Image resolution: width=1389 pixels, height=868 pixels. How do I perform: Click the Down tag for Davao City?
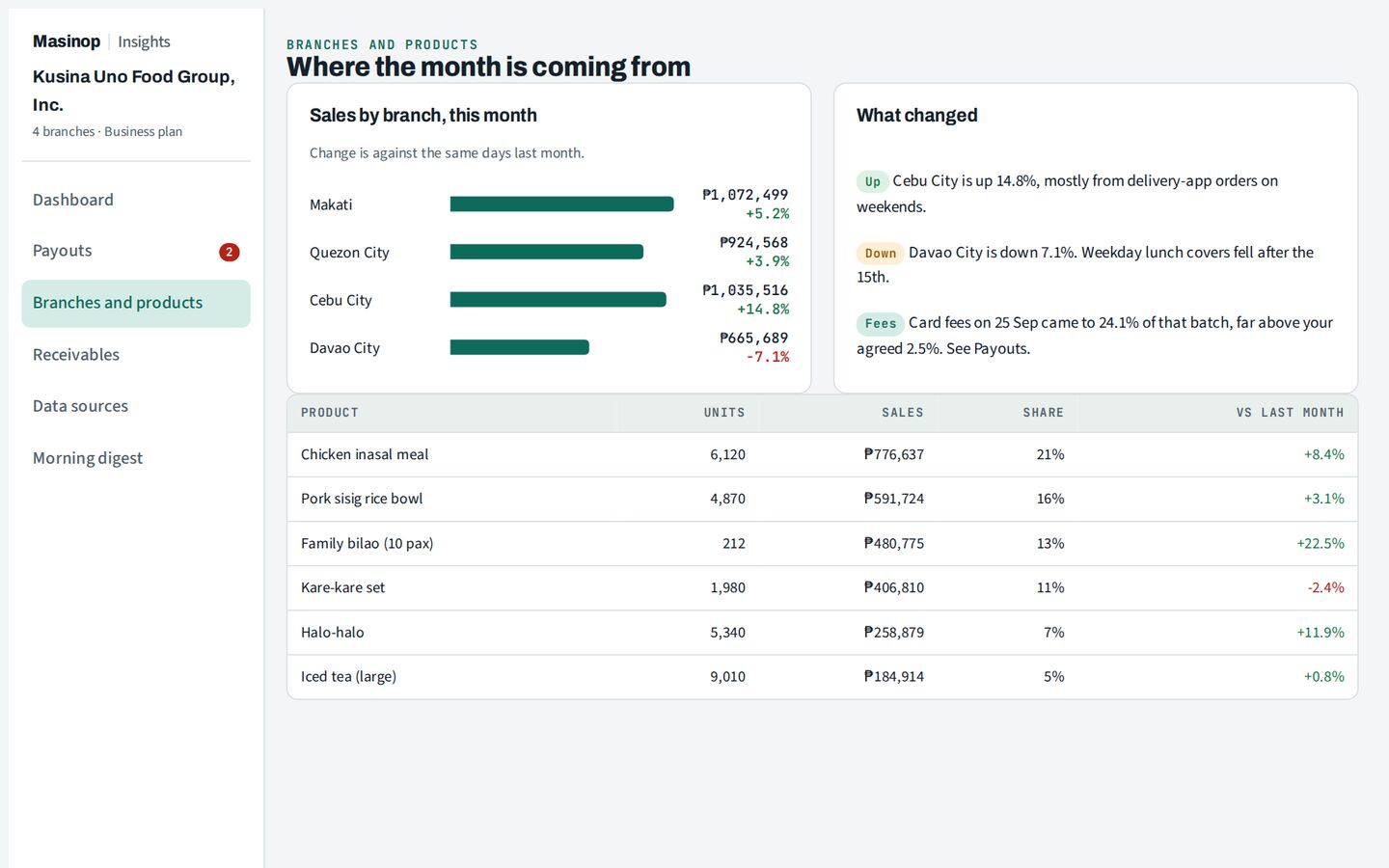pyautogui.click(x=881, y=253)
